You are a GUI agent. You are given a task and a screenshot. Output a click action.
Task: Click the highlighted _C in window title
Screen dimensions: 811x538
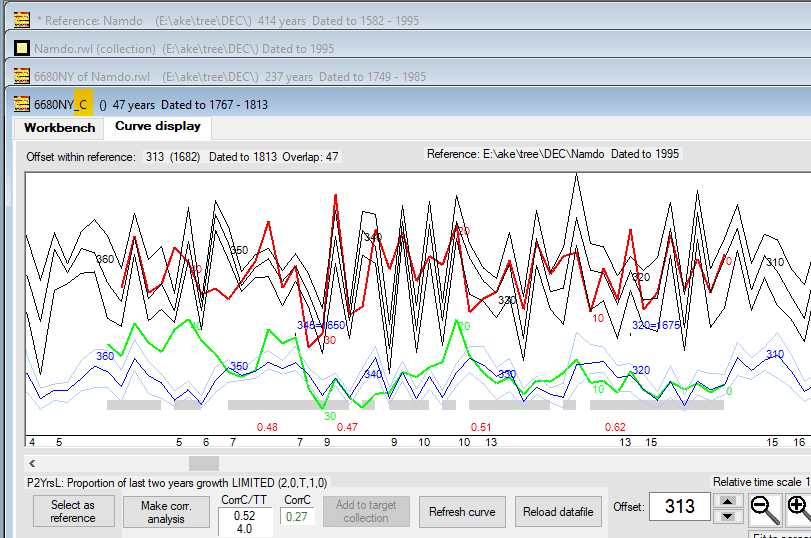click(83, 104)
